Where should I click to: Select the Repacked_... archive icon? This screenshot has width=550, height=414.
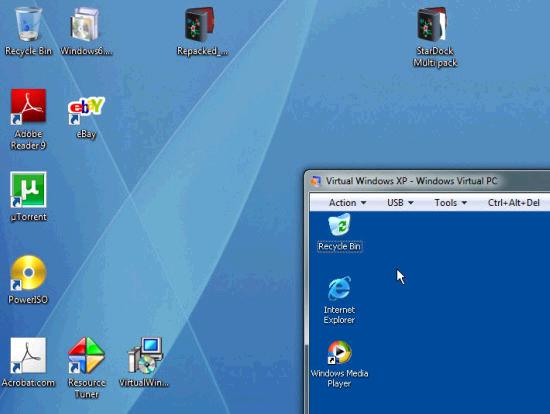point(200,25)
